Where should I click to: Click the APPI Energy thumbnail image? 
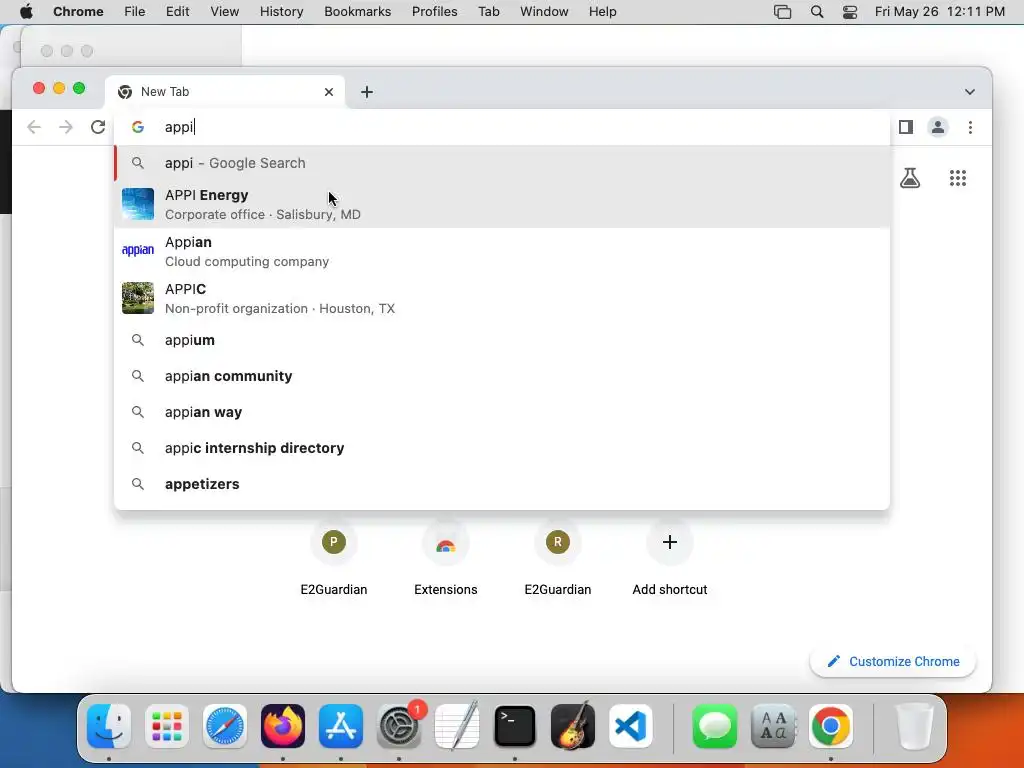coord(138,204)
